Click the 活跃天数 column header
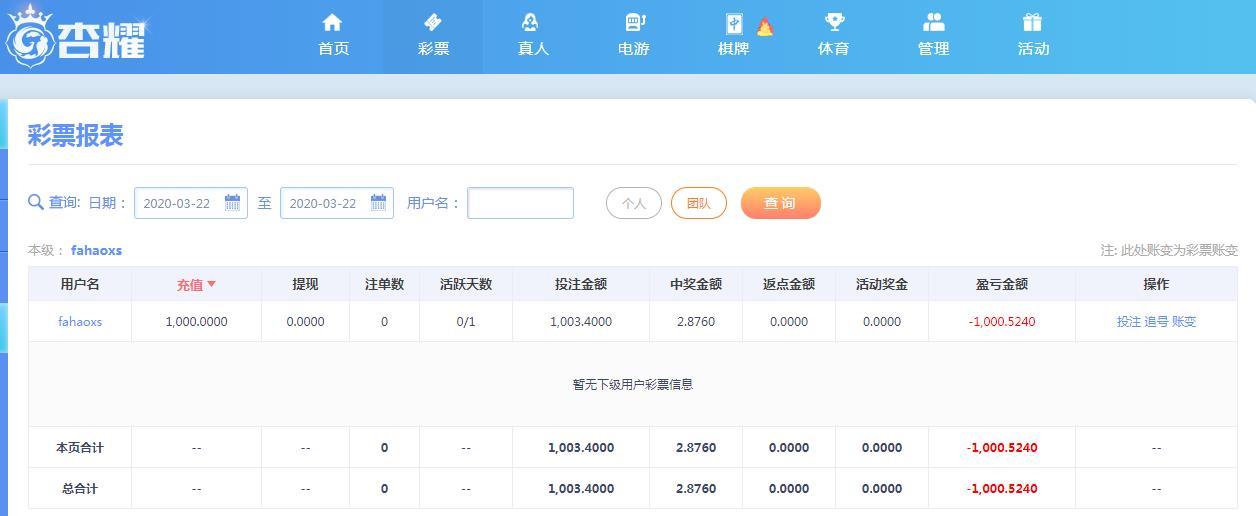The image size is (1256, 516). click(466, 284)
